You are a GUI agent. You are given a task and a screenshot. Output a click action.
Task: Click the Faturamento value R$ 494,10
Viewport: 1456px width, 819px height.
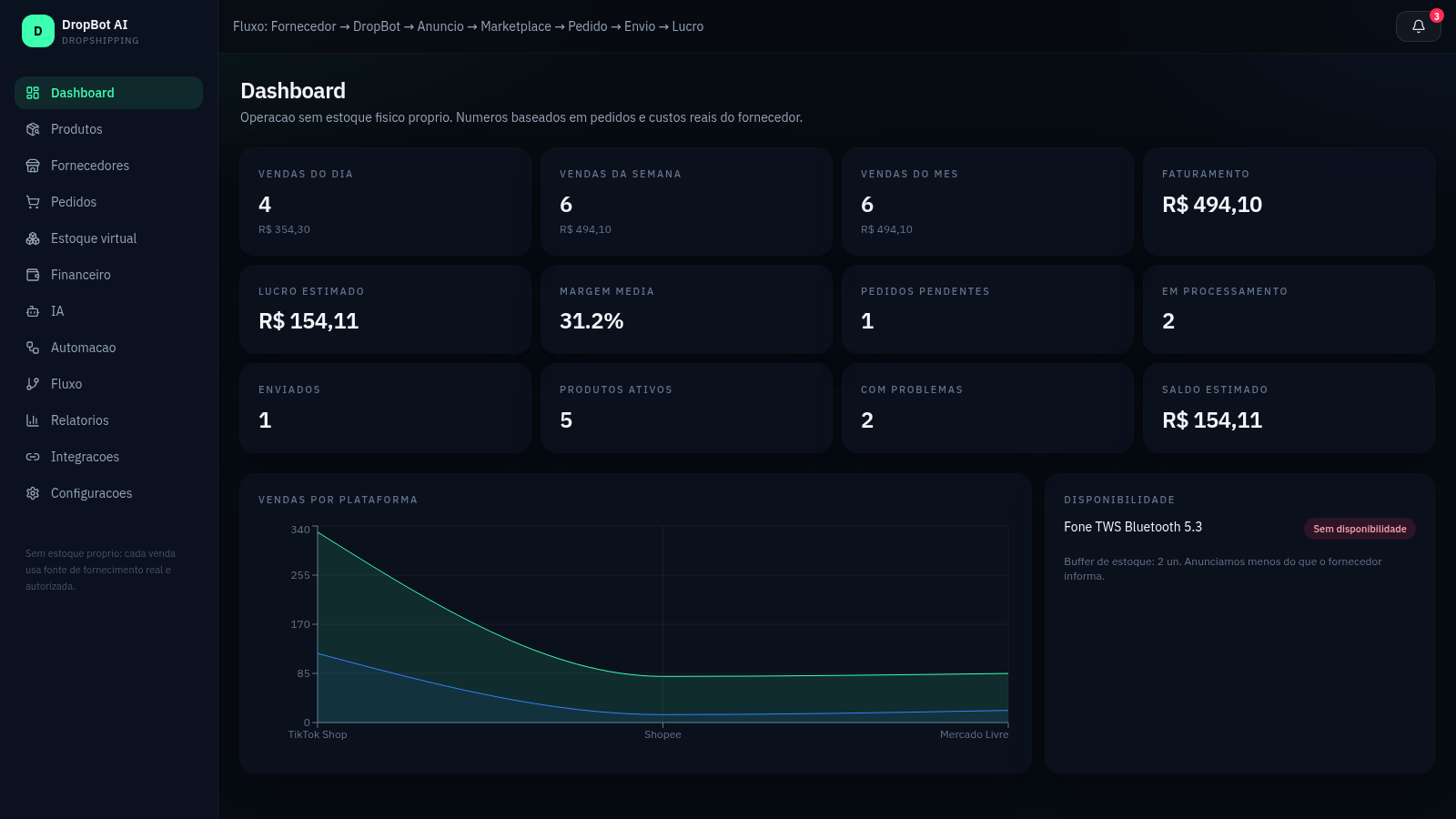[1212, 205]
